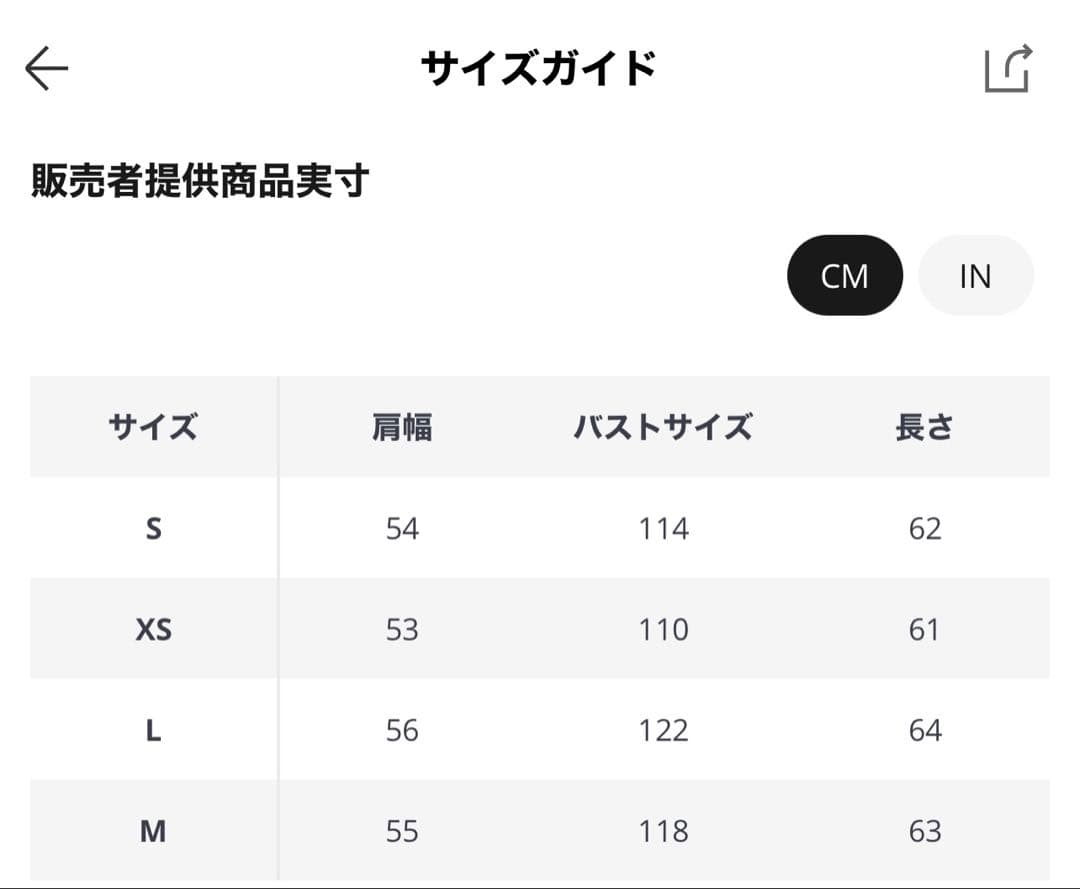1080x889 pixels.
Task: Click the 肩幅 column header
Action: (x=403, y=427)
